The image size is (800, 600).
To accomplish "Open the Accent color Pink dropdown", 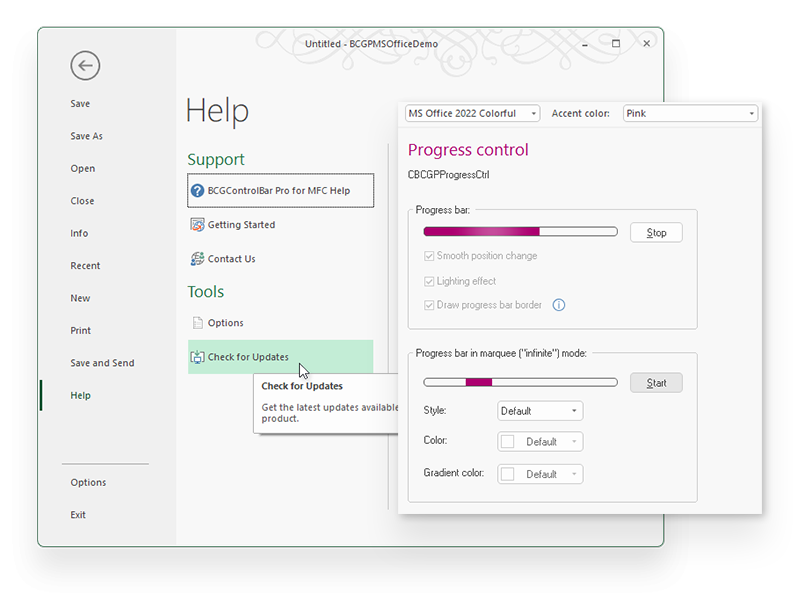I will (690, 114).
